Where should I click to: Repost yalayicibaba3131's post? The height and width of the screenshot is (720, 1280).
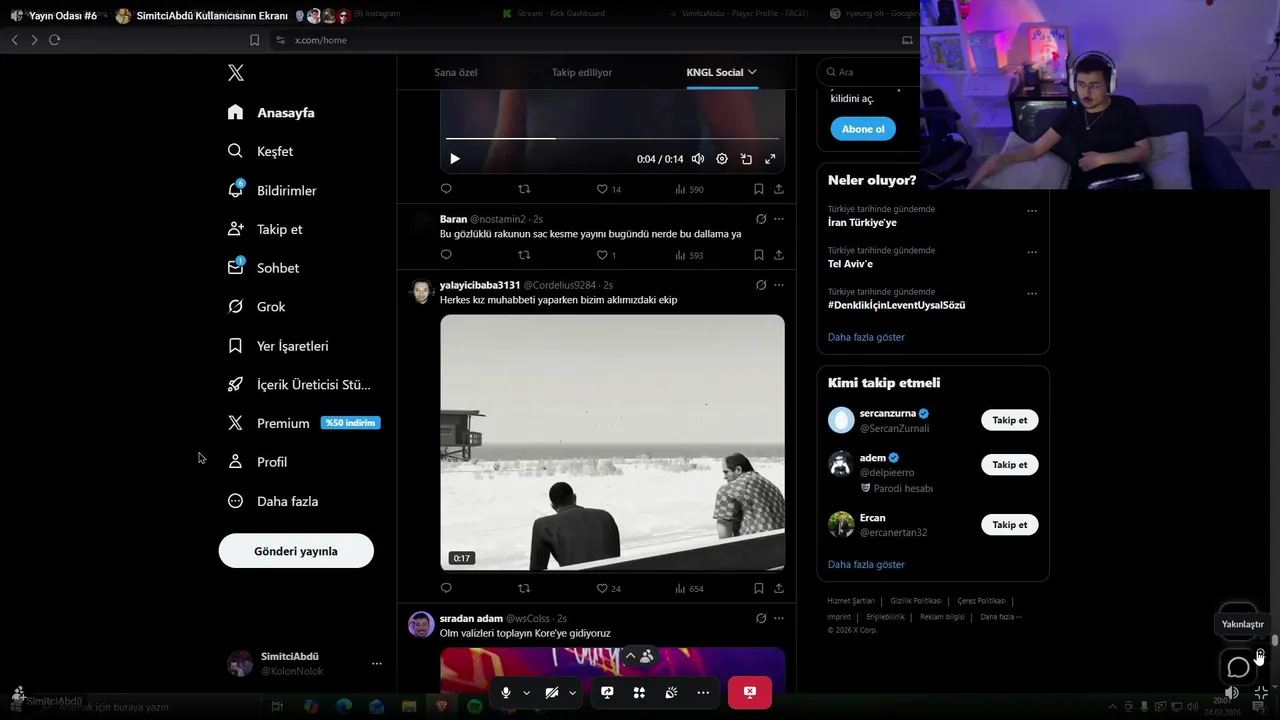(524, 589)
